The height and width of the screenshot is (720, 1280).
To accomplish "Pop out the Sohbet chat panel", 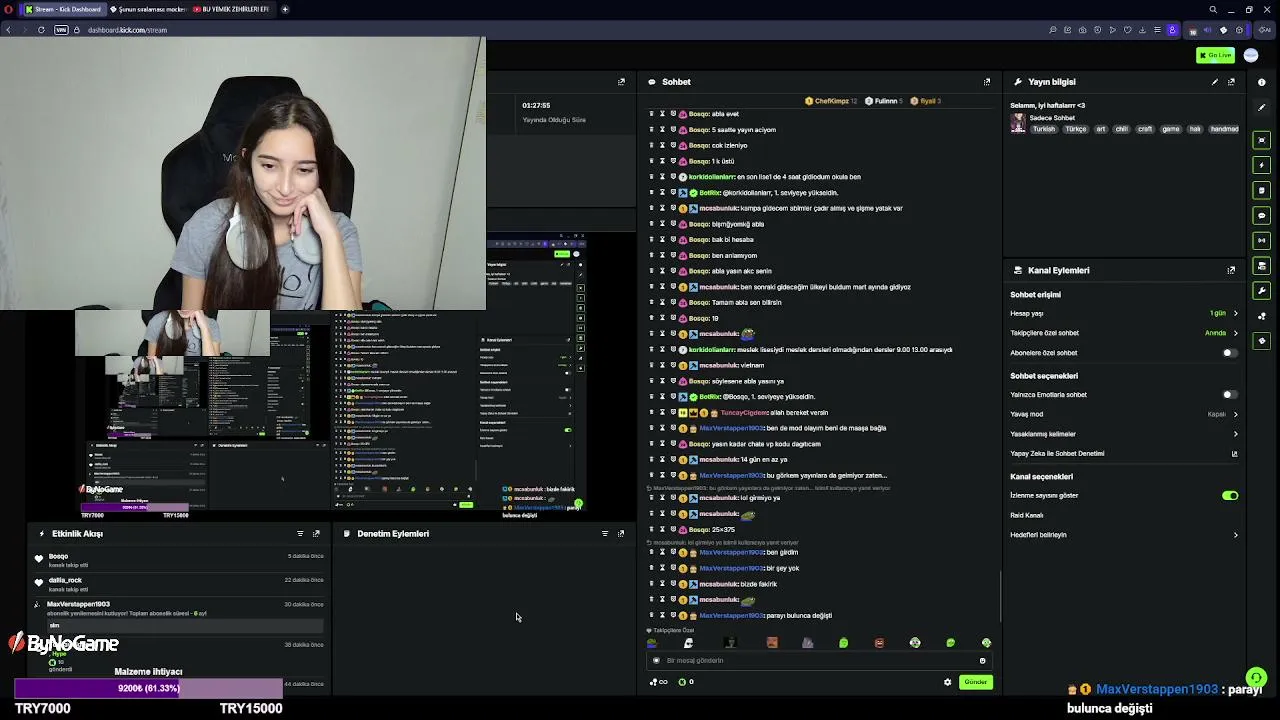I will click(987, 82).
